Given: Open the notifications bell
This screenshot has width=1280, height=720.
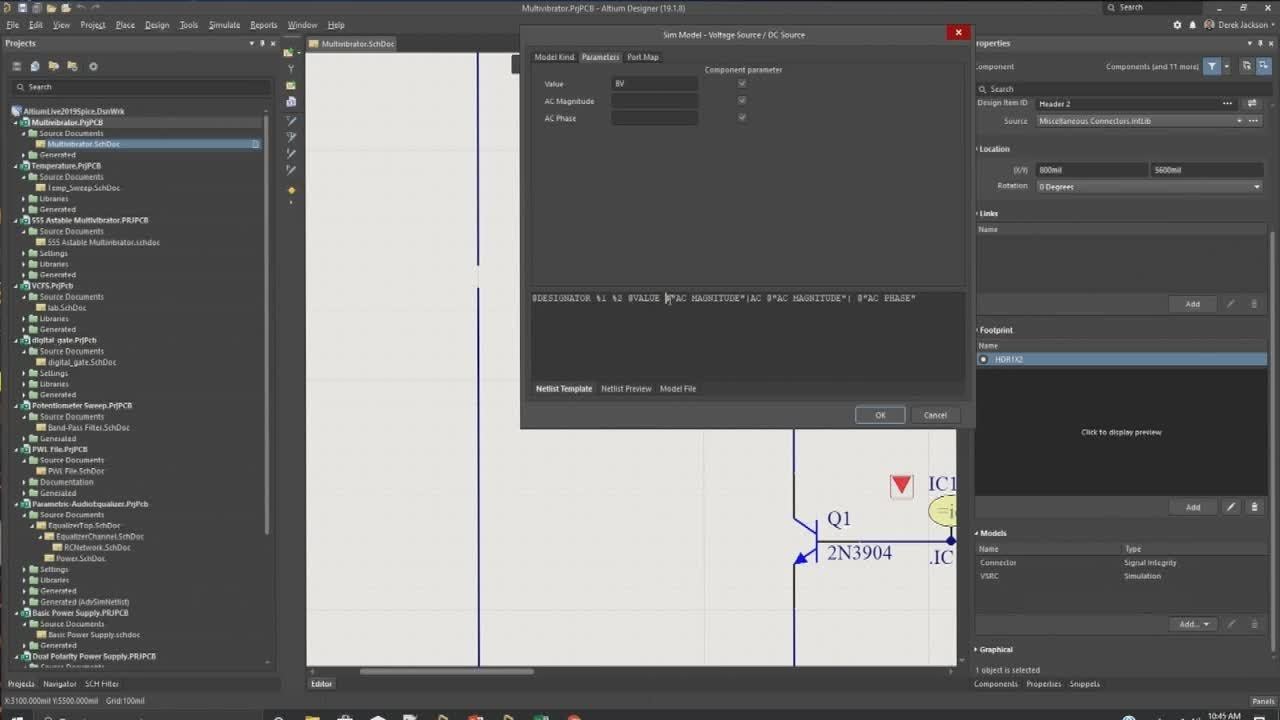Looking at the screenshot, I should point(1193,24).
